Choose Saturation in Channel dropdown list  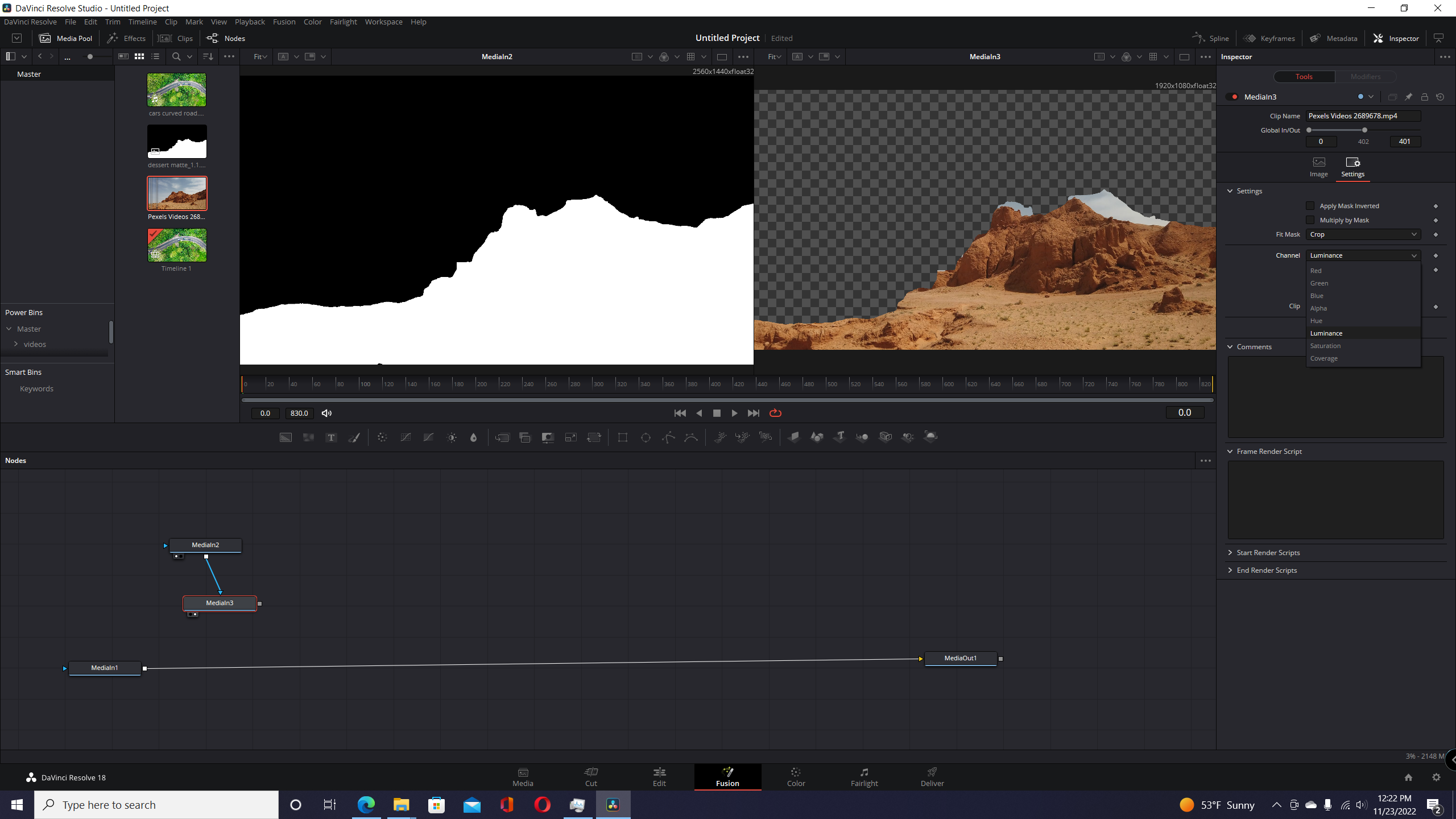click(x=1363, y=346)
